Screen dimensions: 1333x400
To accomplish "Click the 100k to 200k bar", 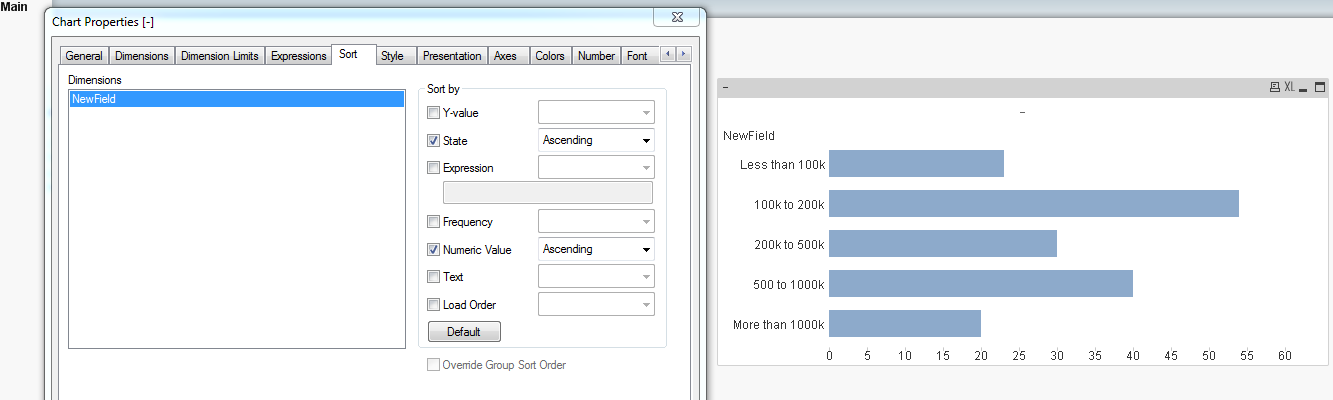I will point(1033,204).
